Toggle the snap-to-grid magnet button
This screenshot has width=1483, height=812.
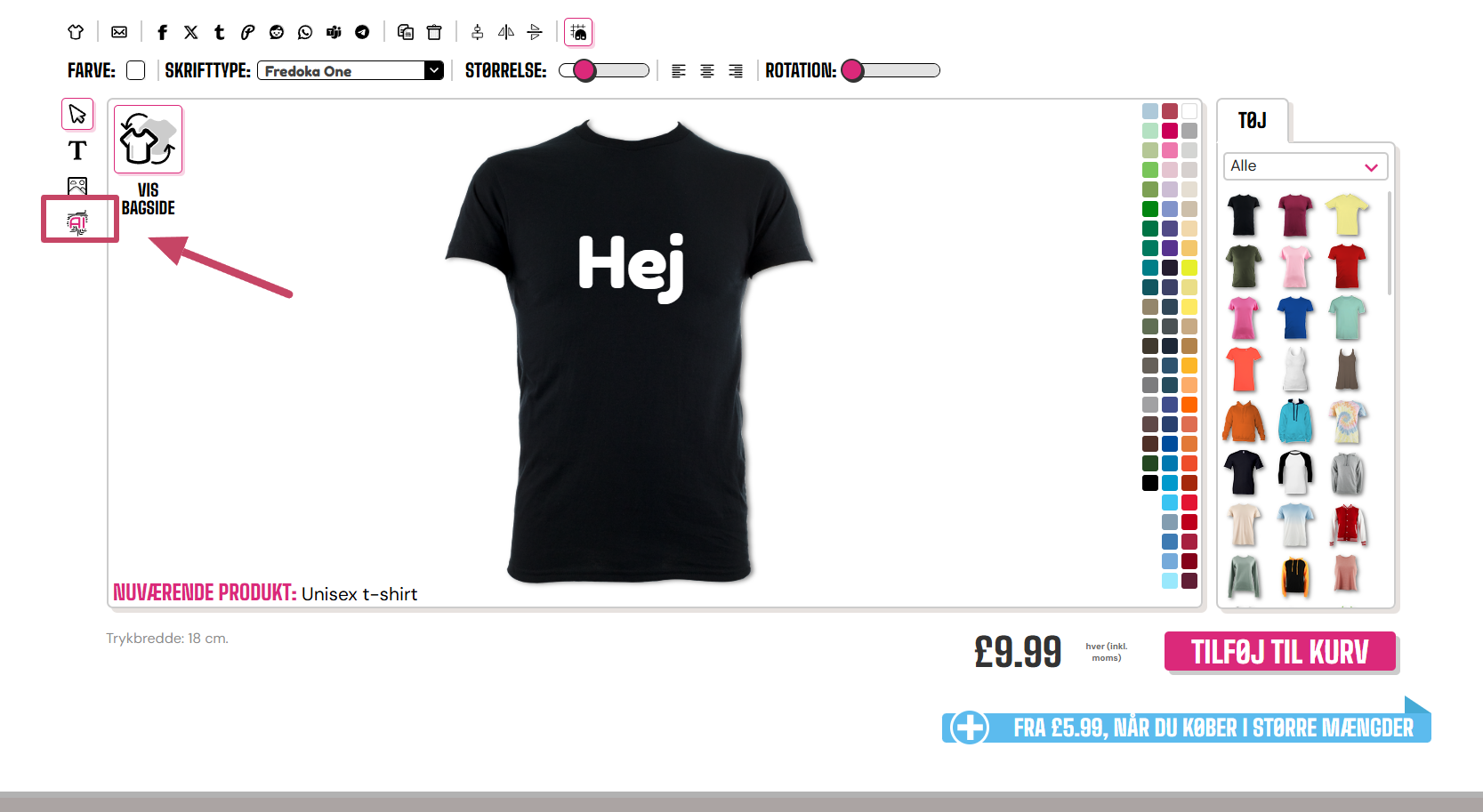tap(578, 32)
